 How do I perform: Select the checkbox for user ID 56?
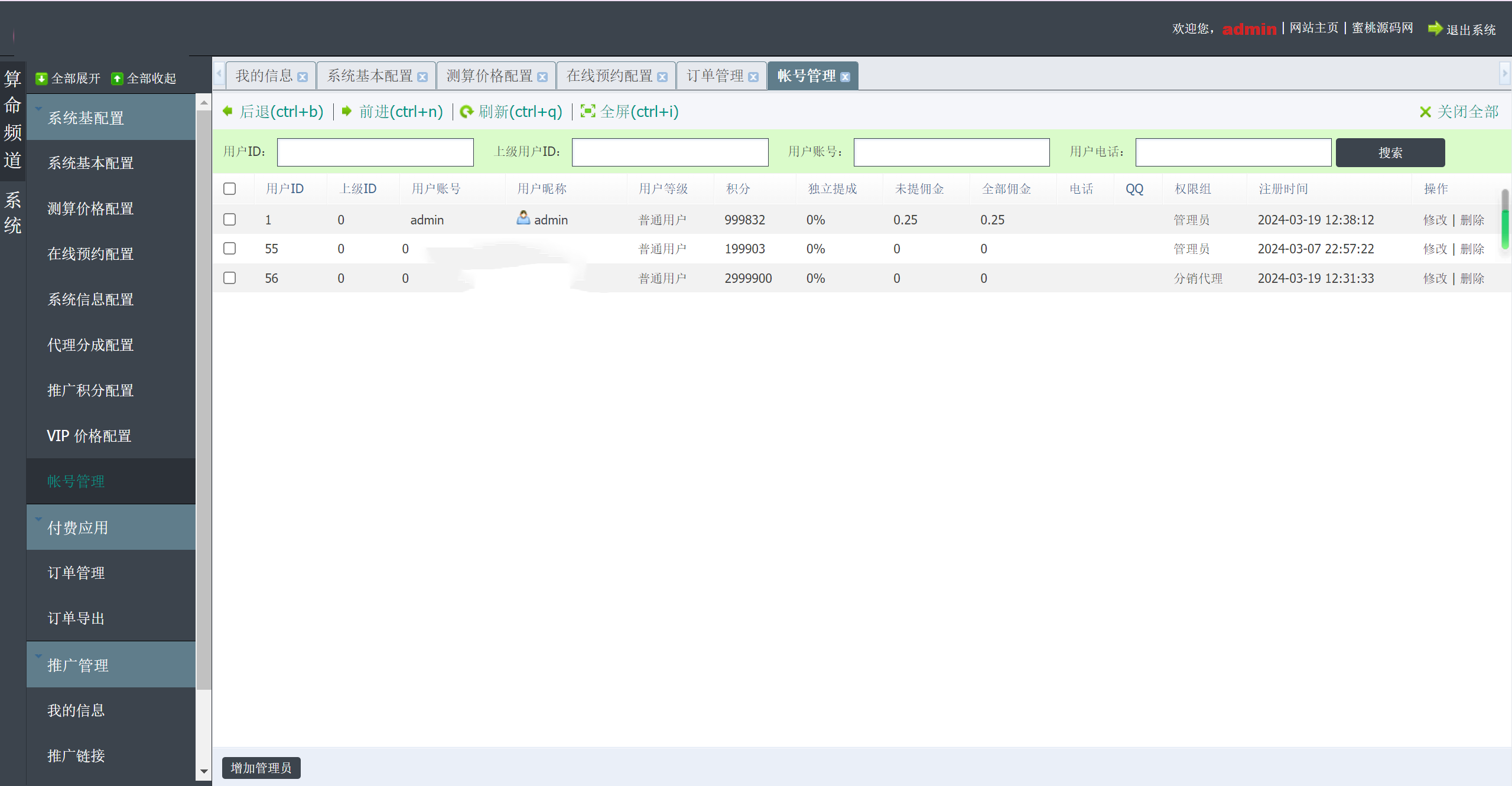pos(229,278)
